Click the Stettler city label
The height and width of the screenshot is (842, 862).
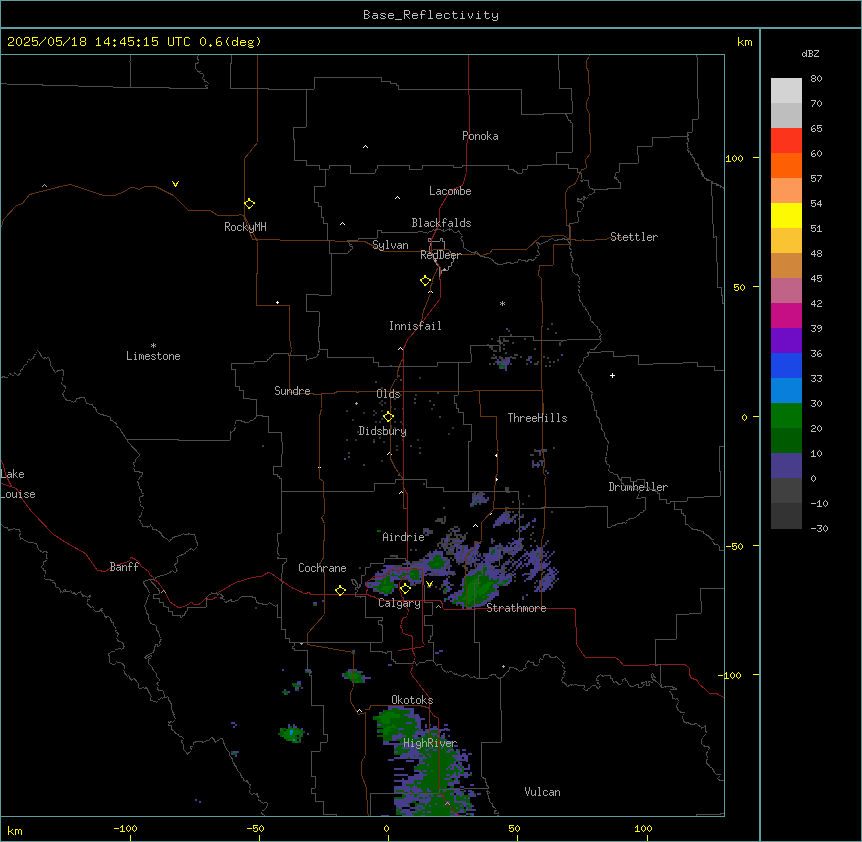(634, 237)
